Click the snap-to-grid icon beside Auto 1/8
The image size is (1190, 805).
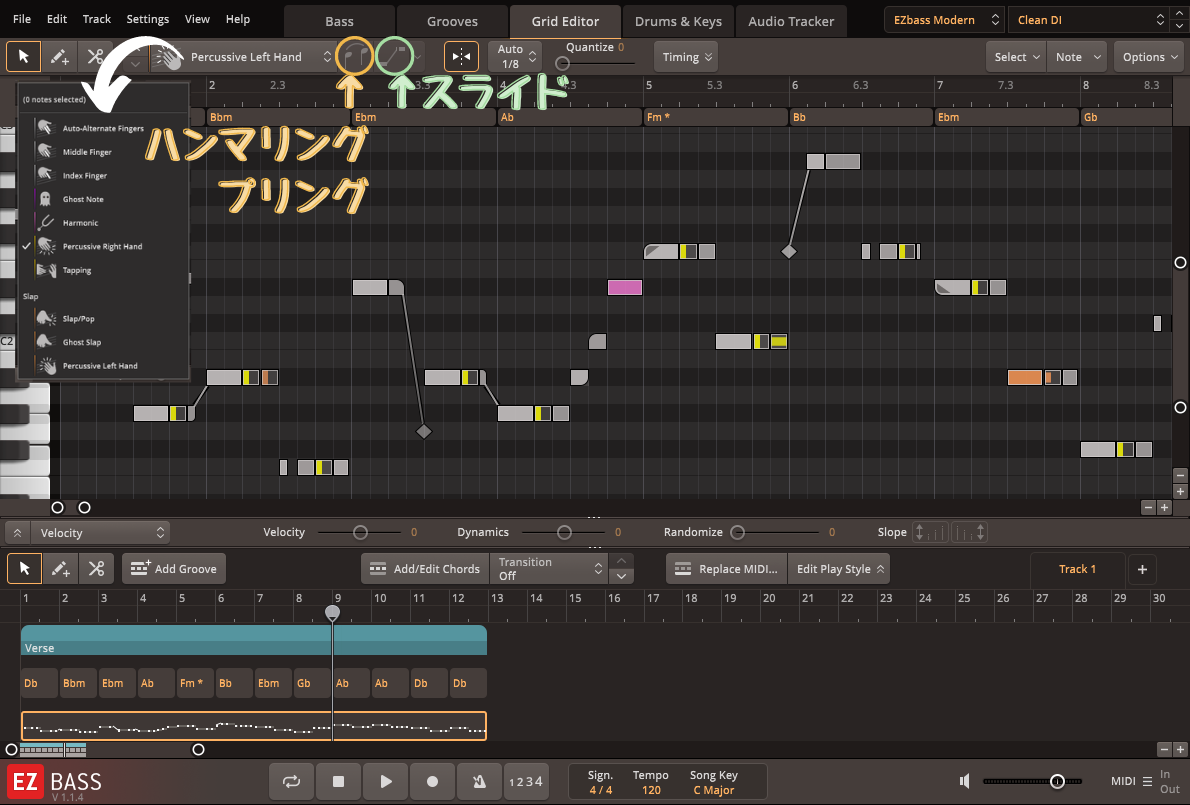pos(461,57)
